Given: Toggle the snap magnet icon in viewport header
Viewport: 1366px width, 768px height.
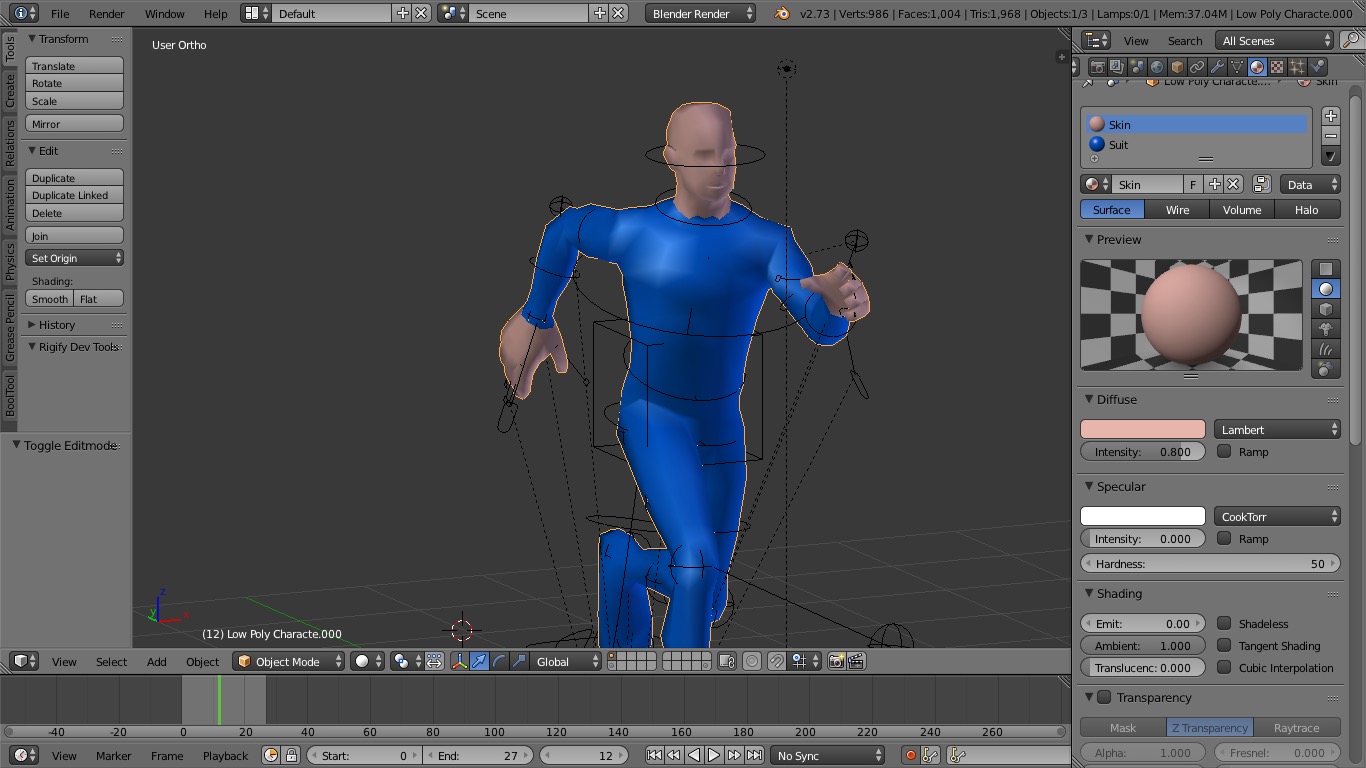Looking at the screenshot, I should 776,661.
